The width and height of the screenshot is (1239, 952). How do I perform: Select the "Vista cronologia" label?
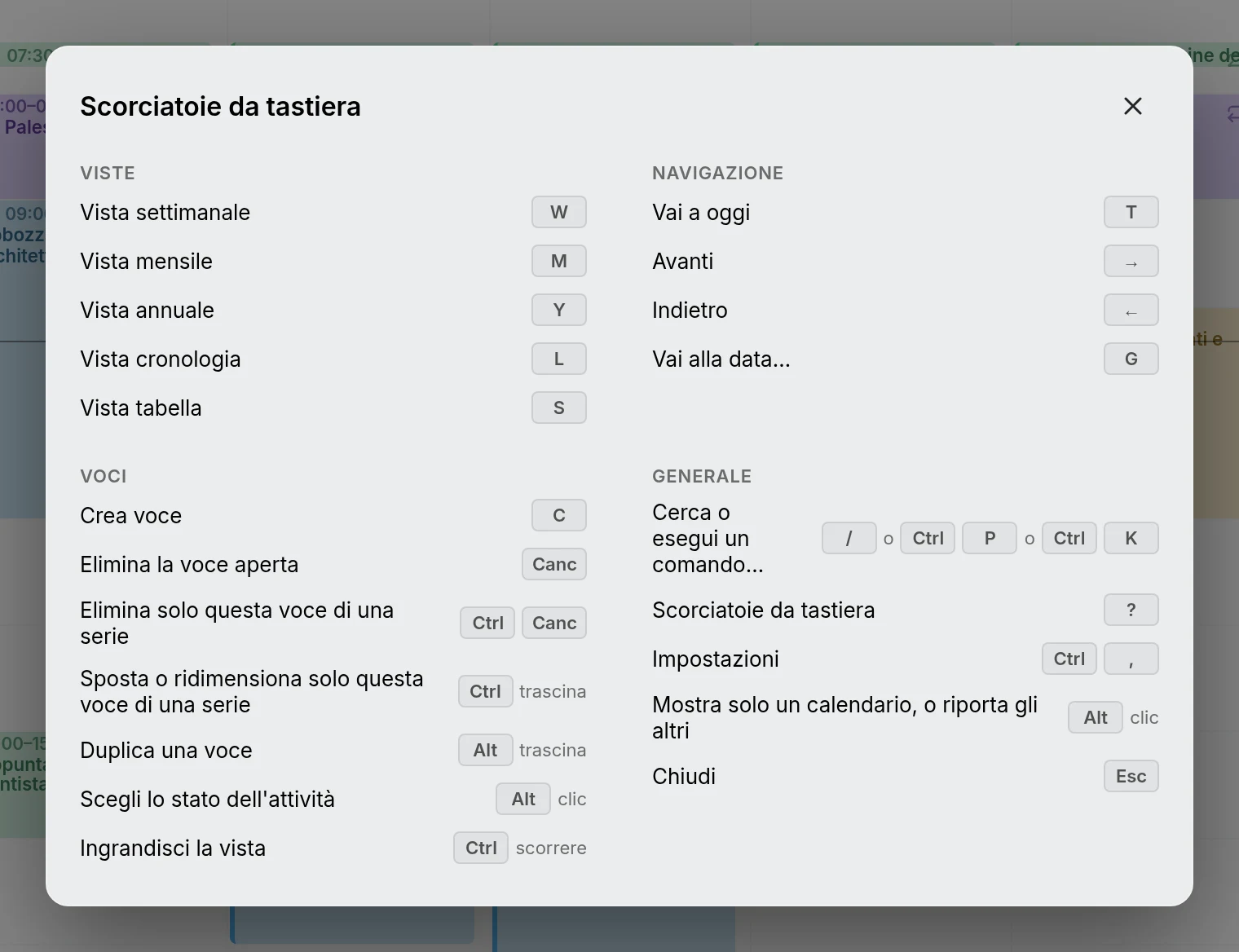(161, 359)
